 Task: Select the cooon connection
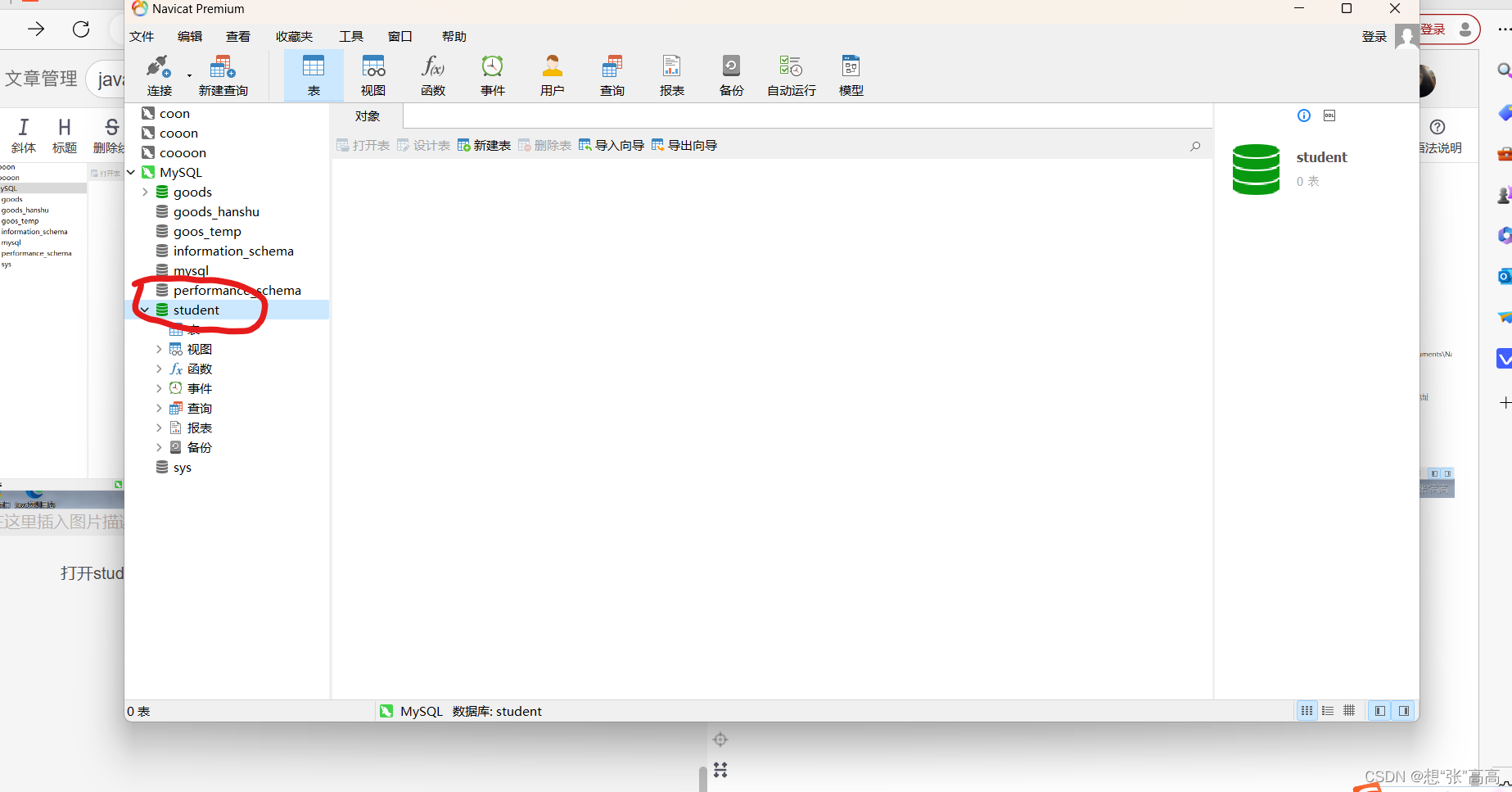click(178, 134)
